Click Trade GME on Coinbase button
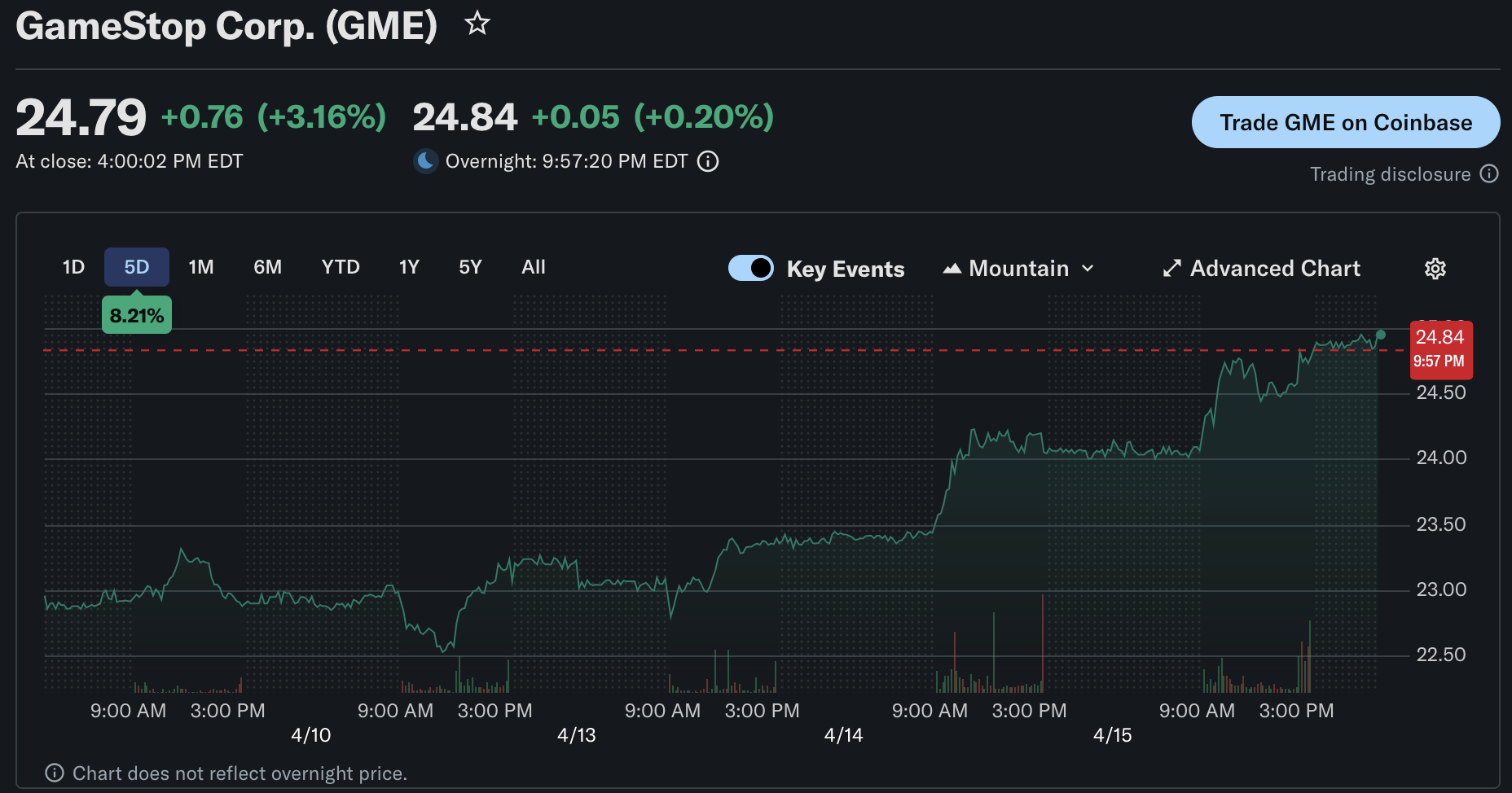The width and height of the screenshot is (1512, 793). coord(1346,122)
